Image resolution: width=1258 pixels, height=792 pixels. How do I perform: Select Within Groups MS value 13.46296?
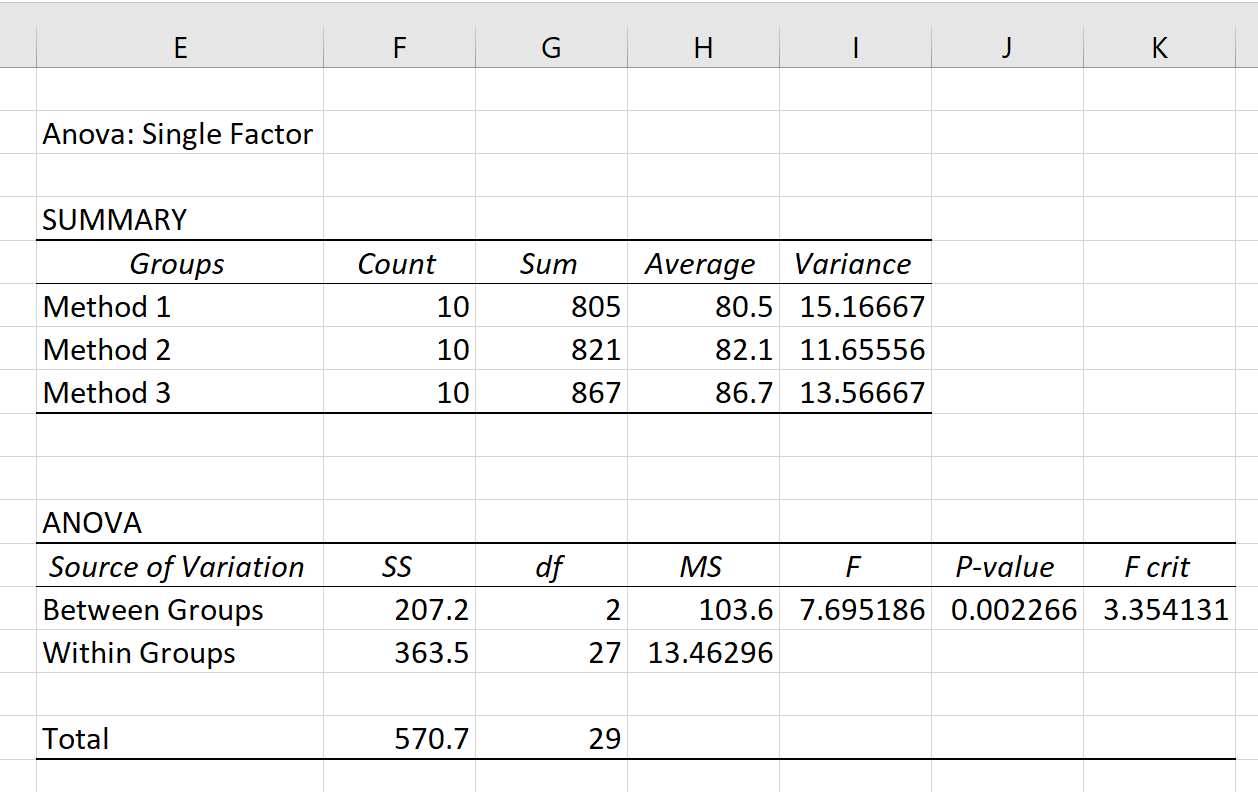point(703,652)
